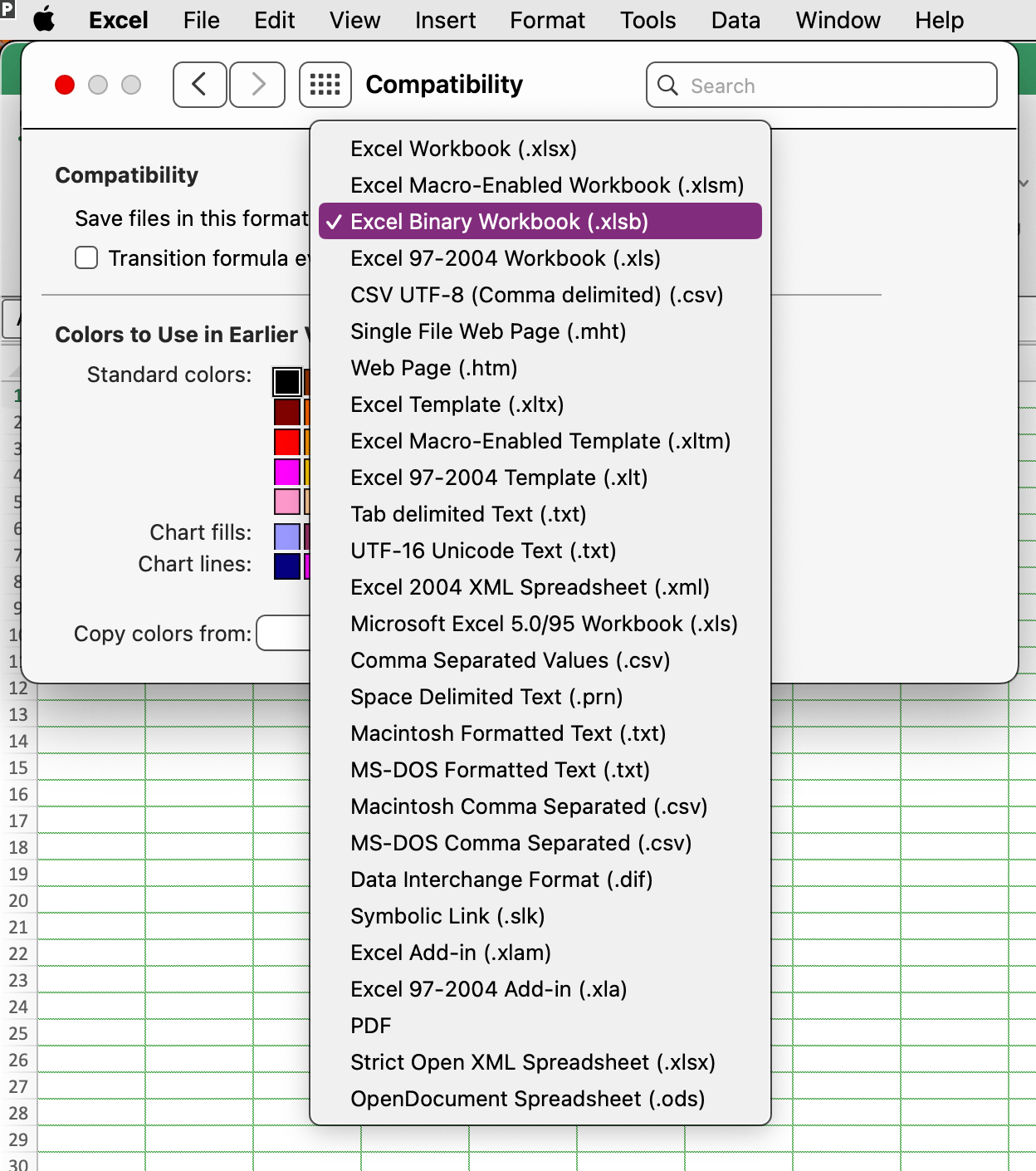
Task: Choose Microsoft Excel 5.0/95 Workbook (.xls)
Action: pyautogui.click(x=540, y=624)
